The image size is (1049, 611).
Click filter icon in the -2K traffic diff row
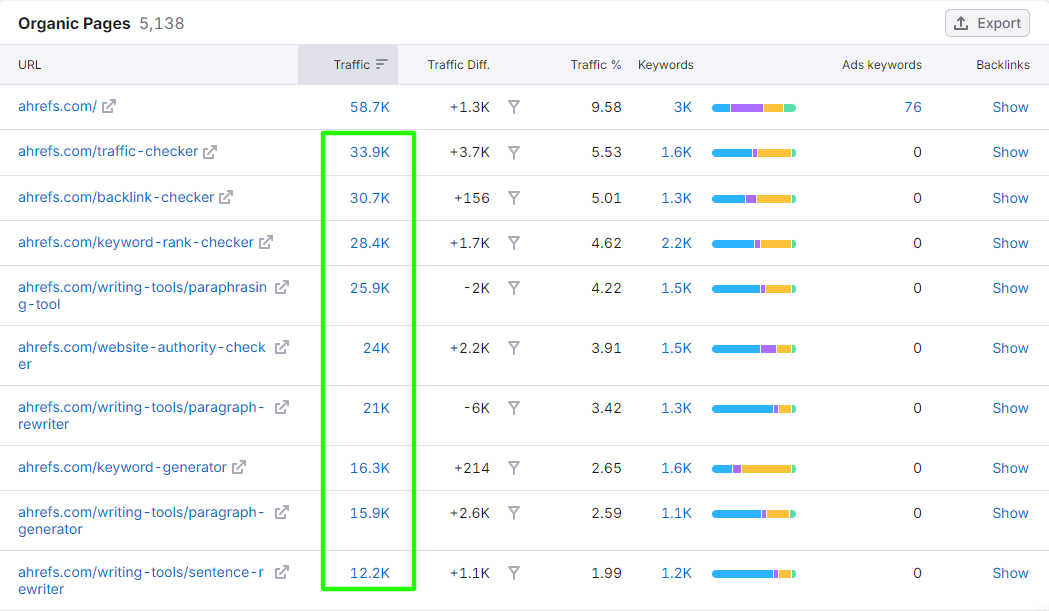(514, 288)
